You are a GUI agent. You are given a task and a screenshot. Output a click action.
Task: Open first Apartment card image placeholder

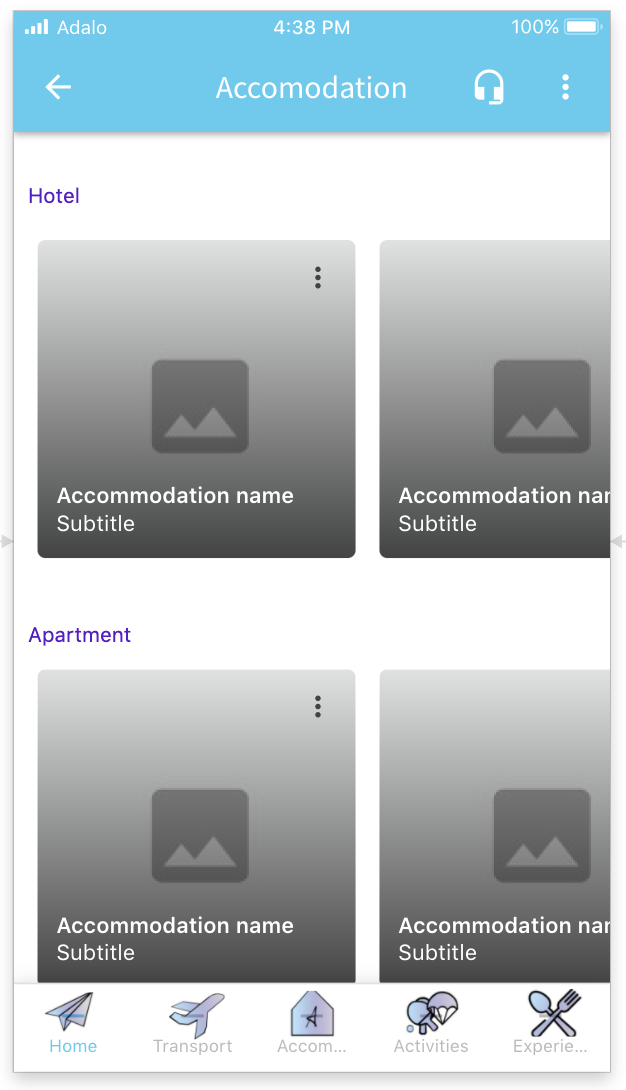click(200, 835)
